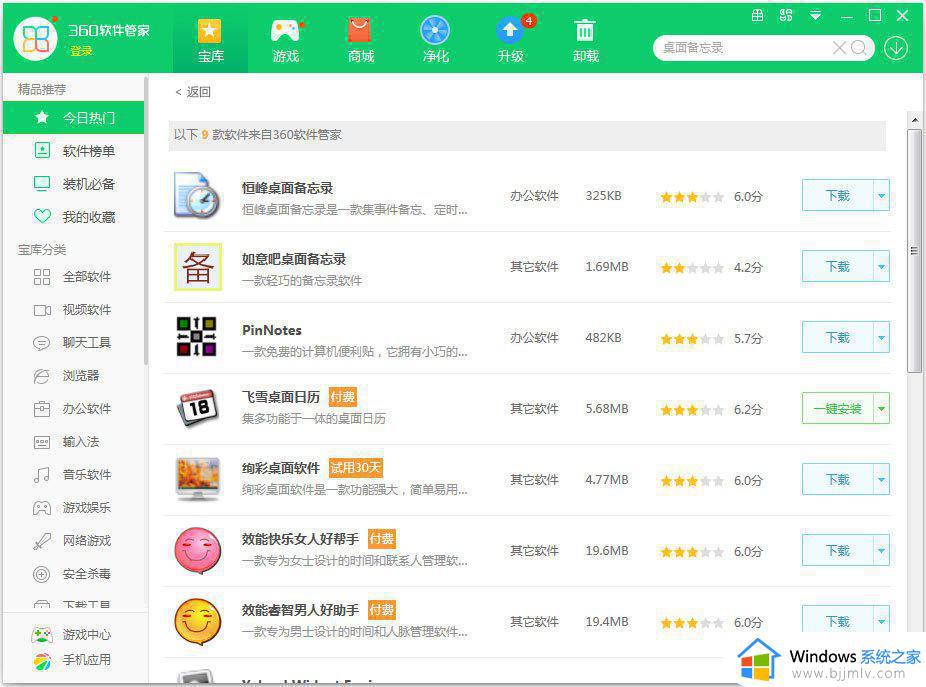Select 今日热门 in sidebar

click(73, 118)
